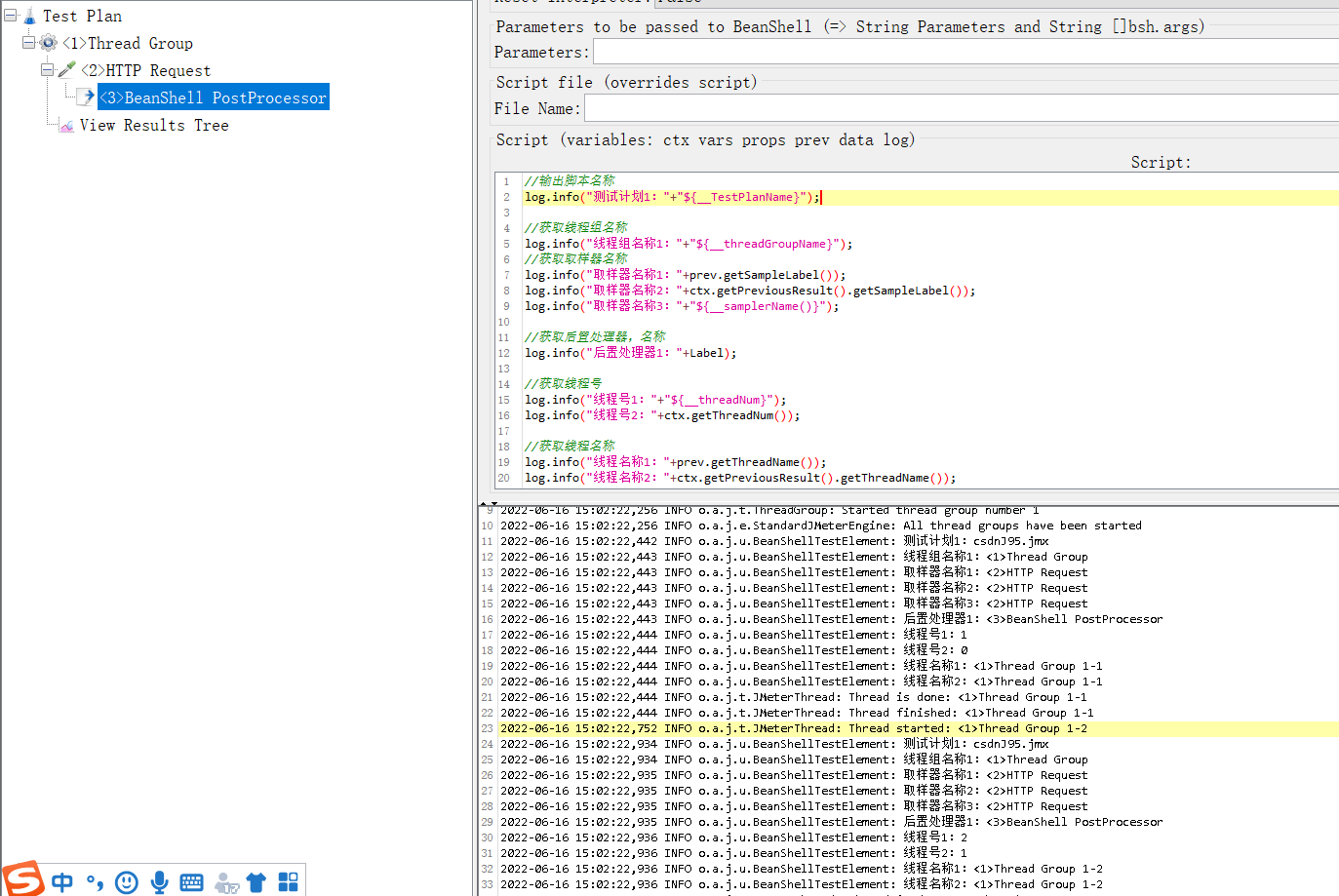1339x896 pixels.
Task: Toggle punctuation mode in Sogou toolbar
Action: 95,882
